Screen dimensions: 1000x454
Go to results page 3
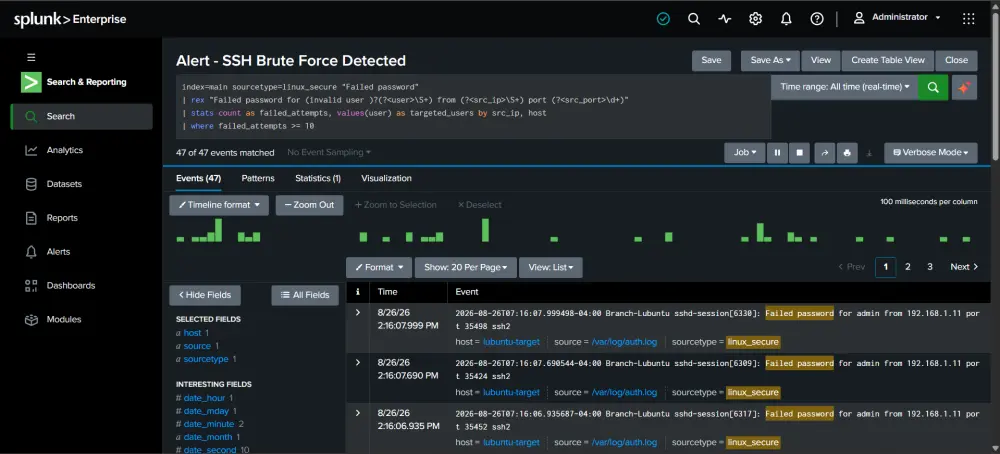coord(930,267)
